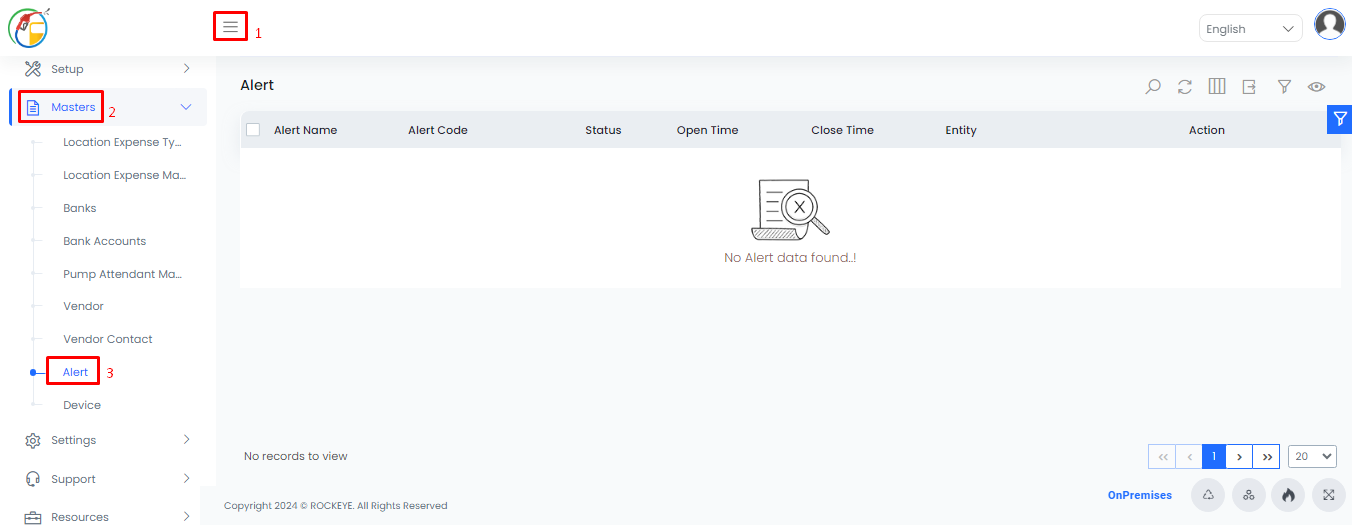
Task: Expand the Support menu chevron
Action: coord(186,479)
